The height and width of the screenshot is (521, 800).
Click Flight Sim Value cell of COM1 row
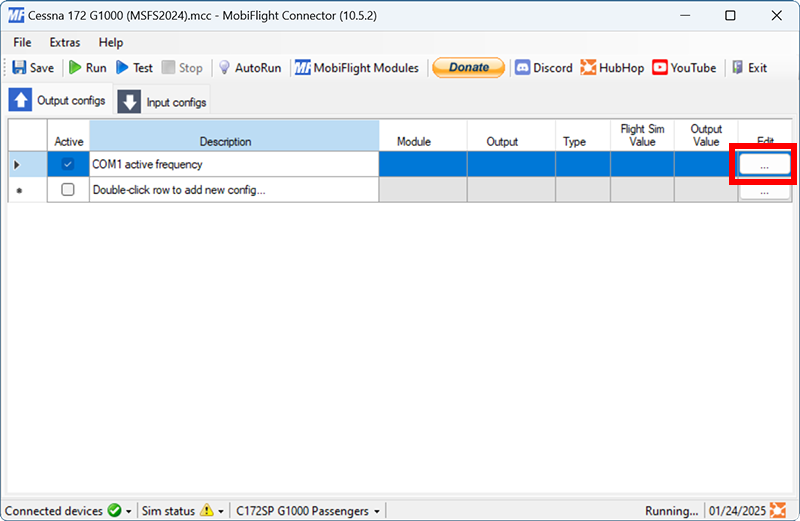coord(642,164)
